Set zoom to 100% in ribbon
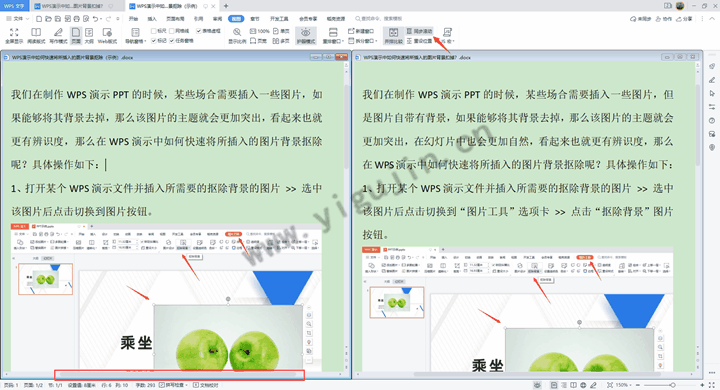Screen dimensions: 720x390 (259, 31)
